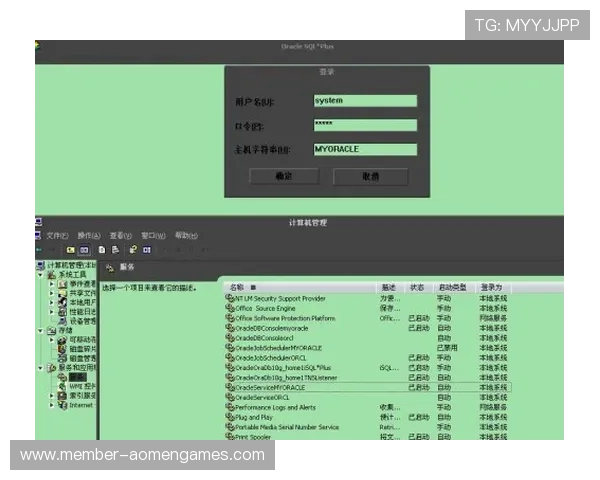600x480 pixels.
Task: Collapse the 存储 tree node
Action: (41, 330)
